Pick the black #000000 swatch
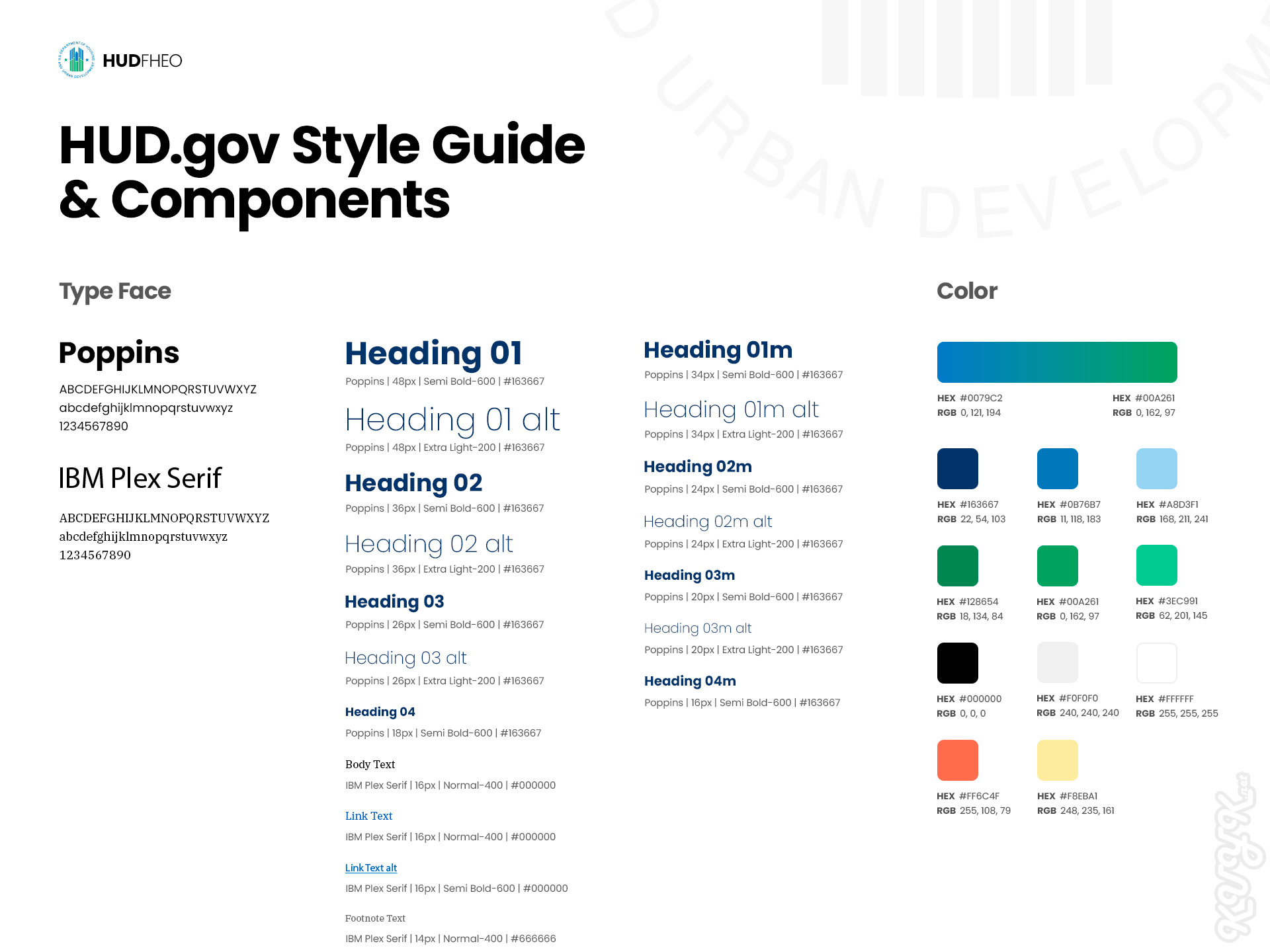1270x952 pixels. [958, 663]
